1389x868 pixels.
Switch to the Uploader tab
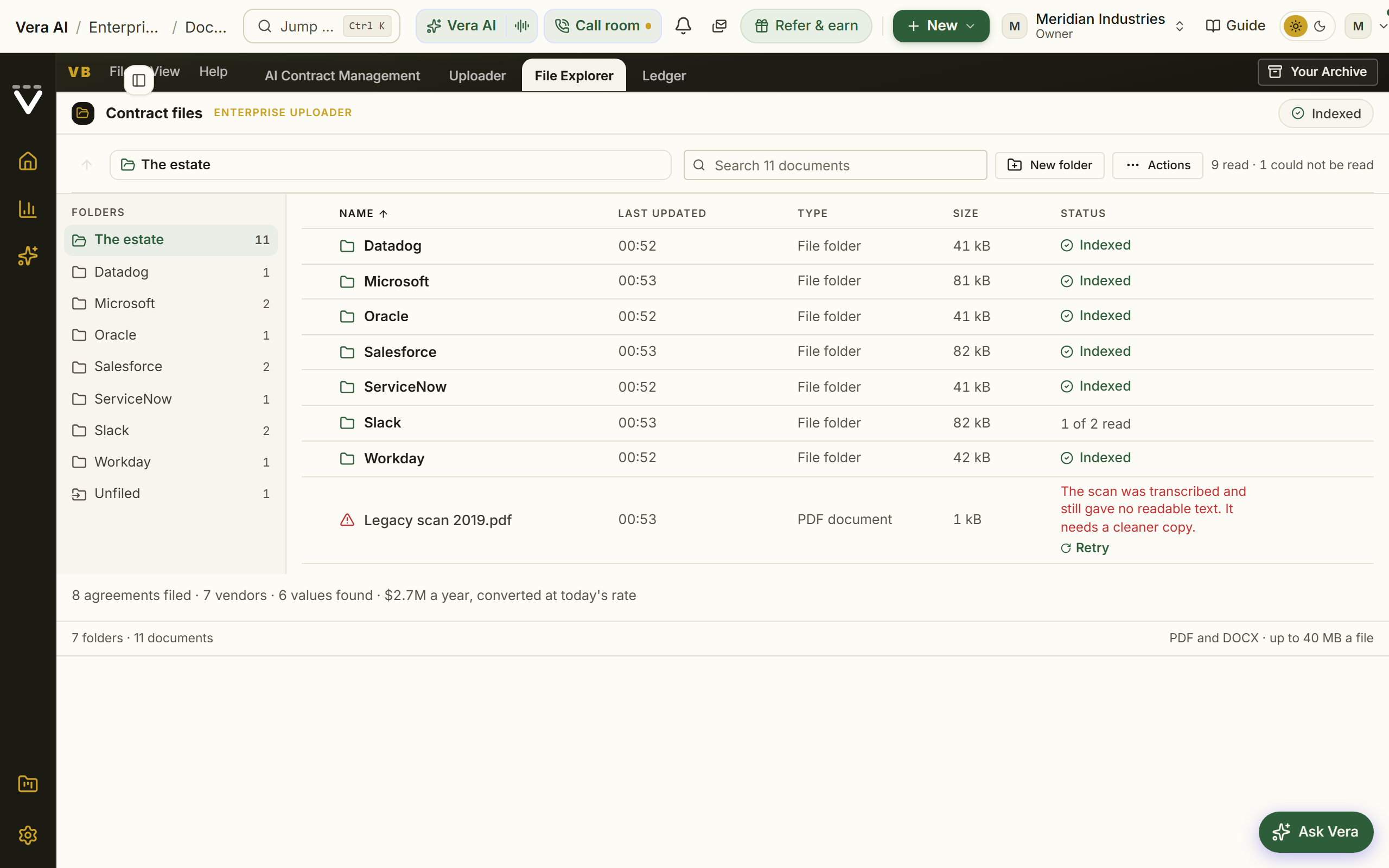tap(477, 76)
